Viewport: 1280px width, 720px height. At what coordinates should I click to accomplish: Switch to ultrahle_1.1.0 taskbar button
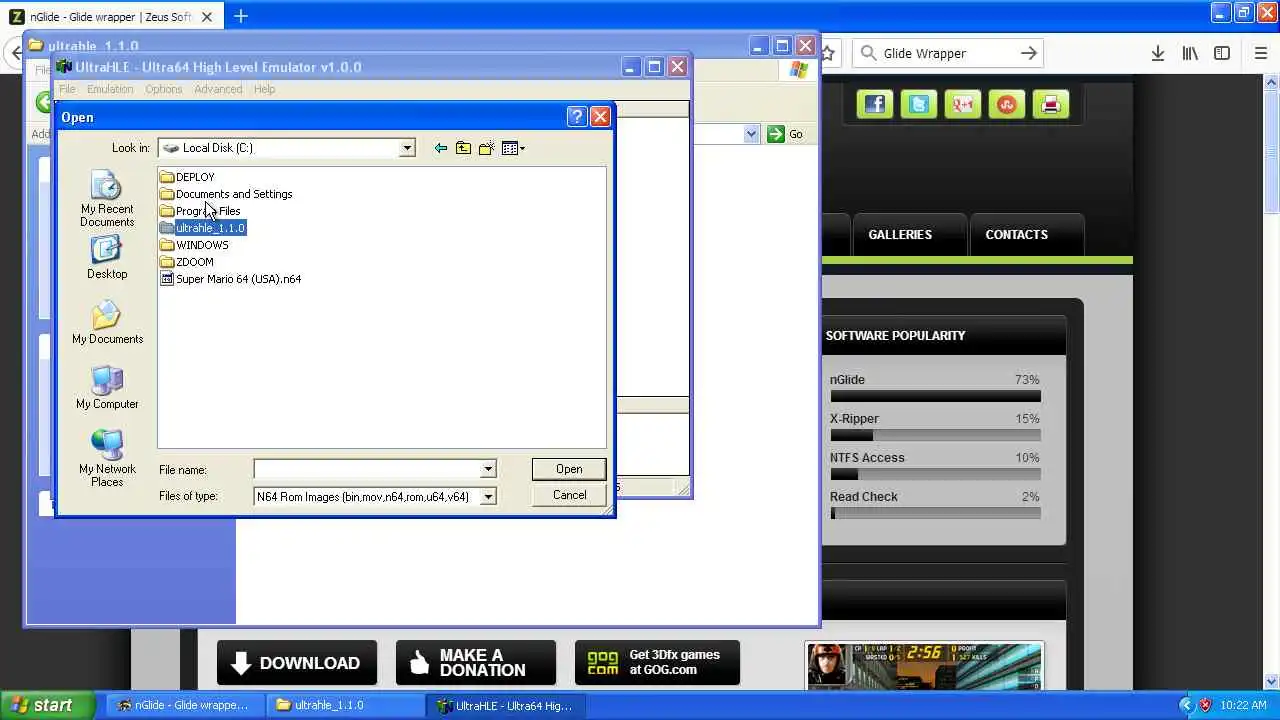point(344,705)
